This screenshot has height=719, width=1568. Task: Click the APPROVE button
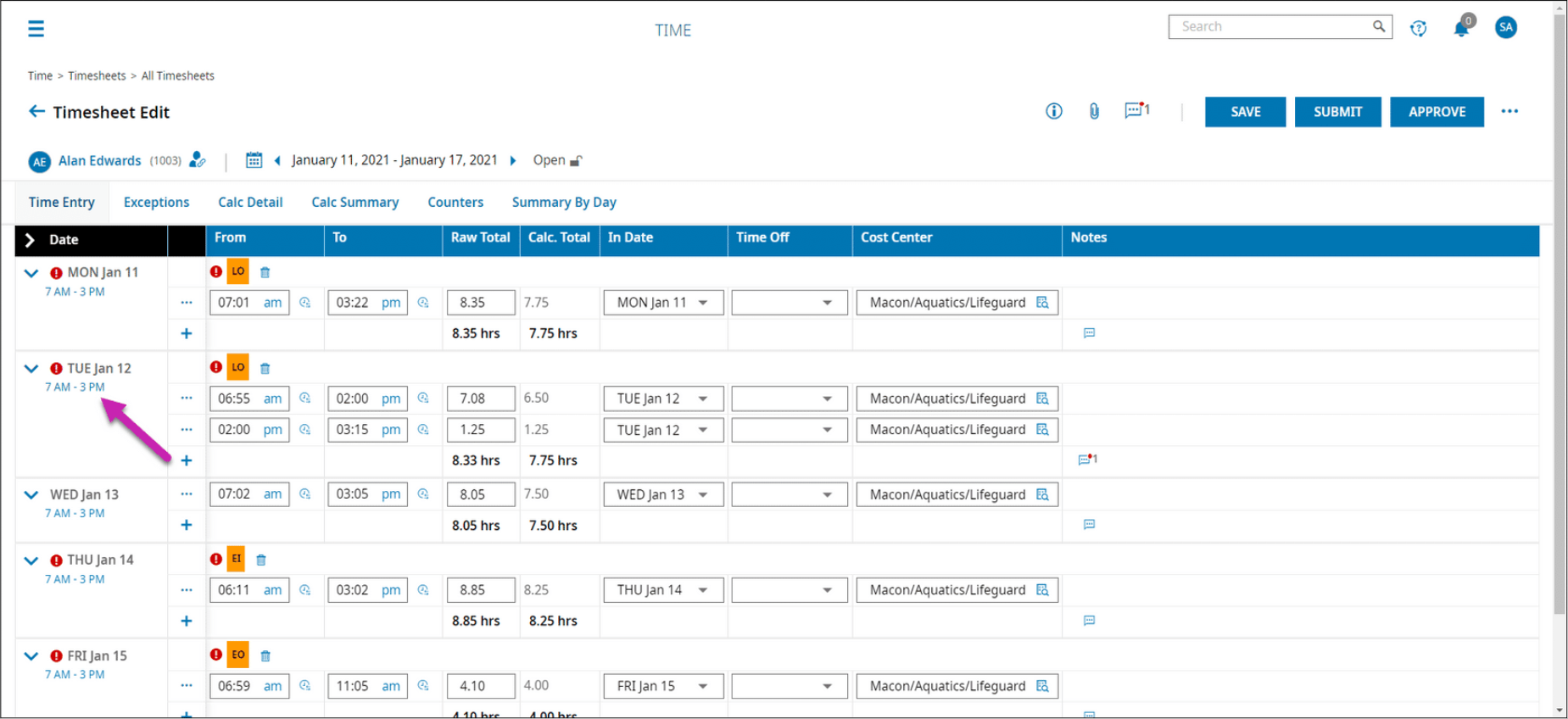tap(1437, 112)
